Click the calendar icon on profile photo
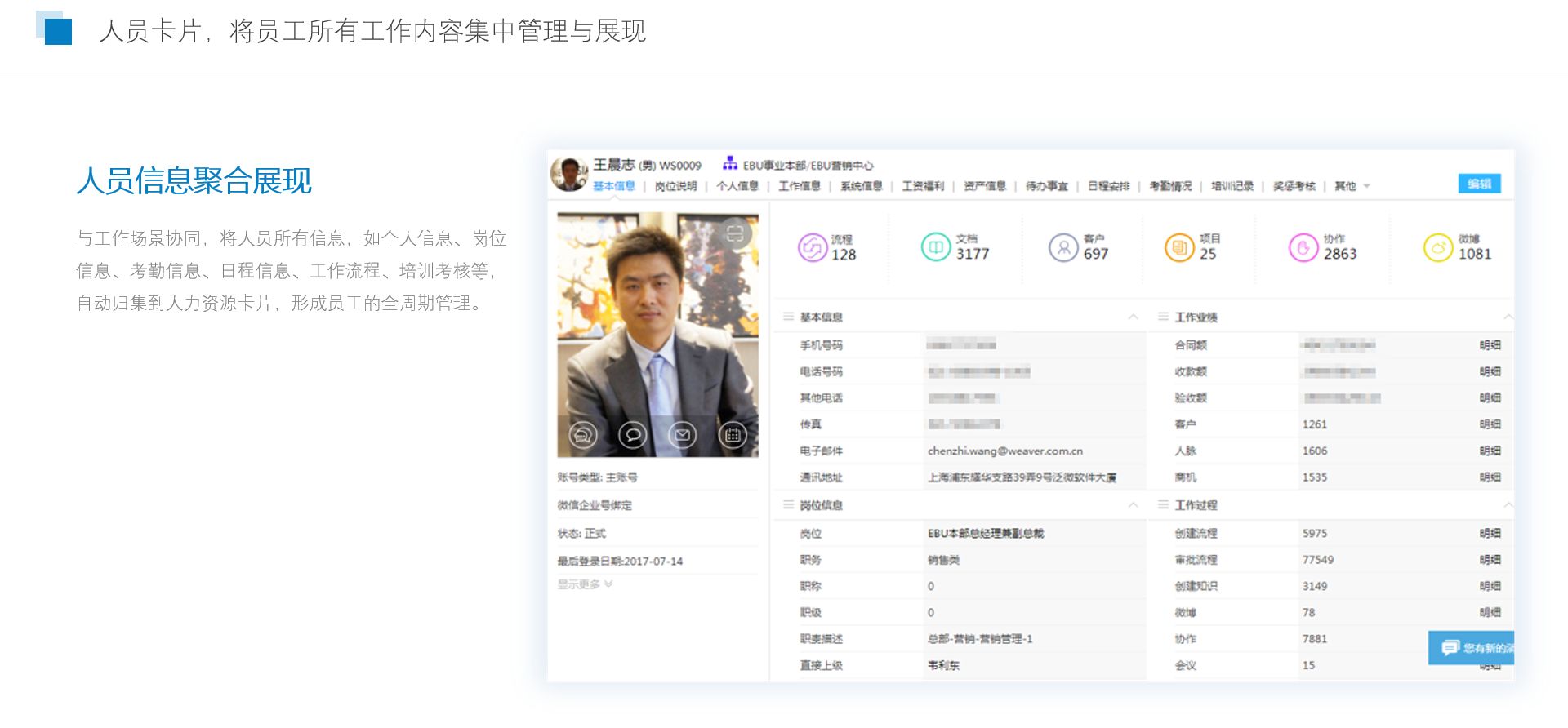The width and height of the screenshot is (1568, 728). point(733,435)
